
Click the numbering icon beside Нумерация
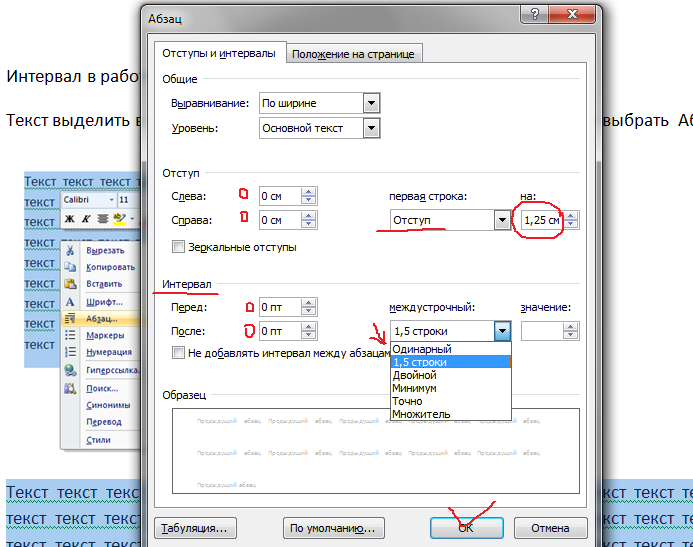70,352
